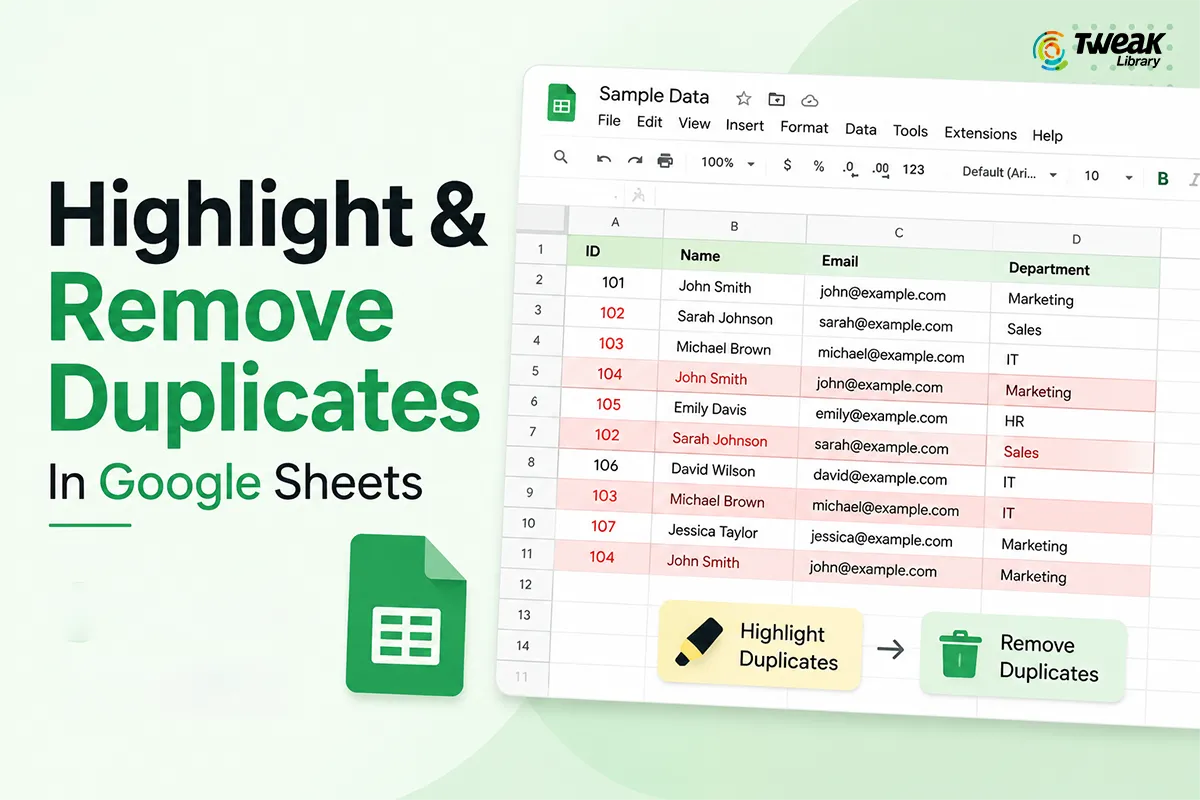Screen dimensions: 1200x800
Task: Click the ID header cell
Action: [x=614, y=252]
